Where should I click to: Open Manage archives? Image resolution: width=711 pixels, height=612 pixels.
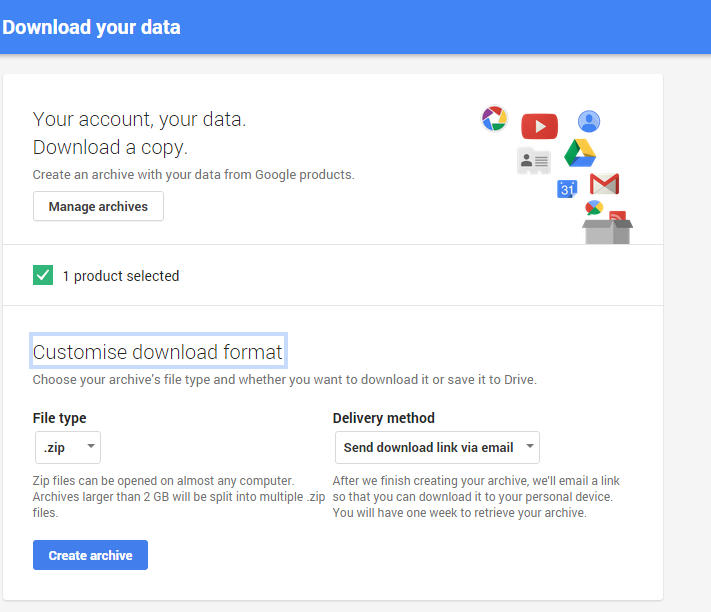click(x=98, y=206)
